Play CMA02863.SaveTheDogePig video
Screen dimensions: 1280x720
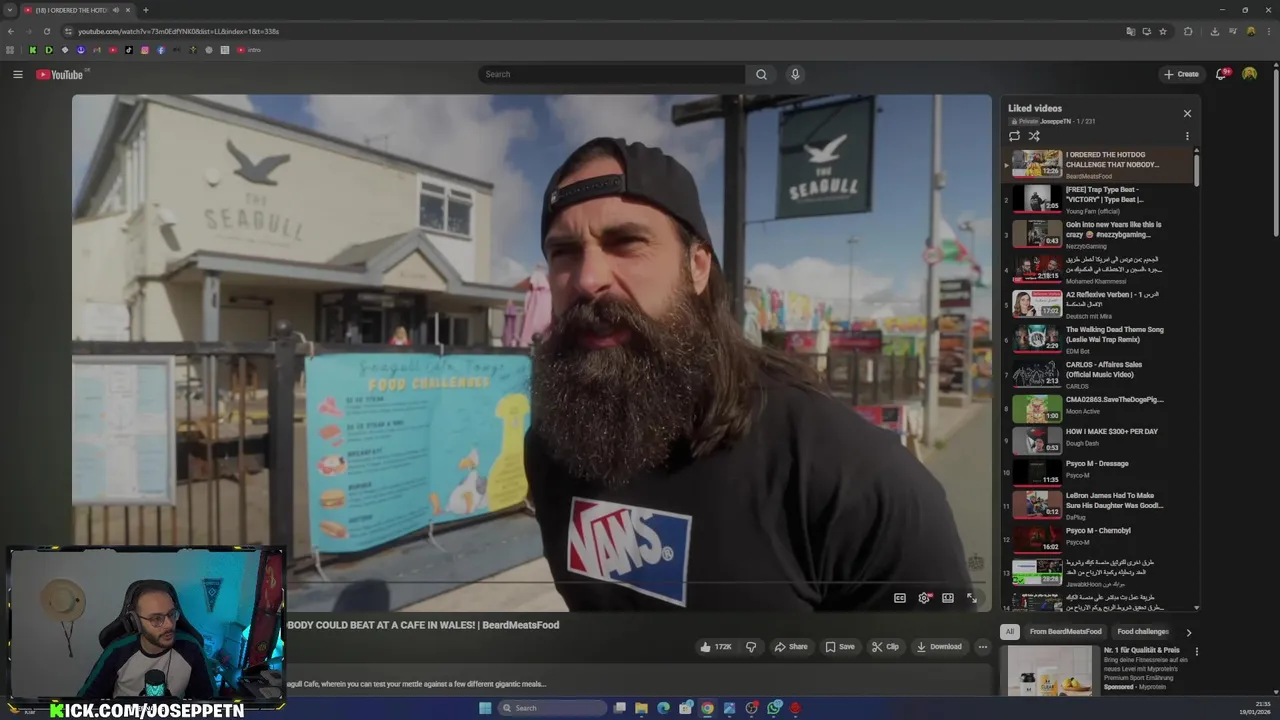click(1100, 408)
